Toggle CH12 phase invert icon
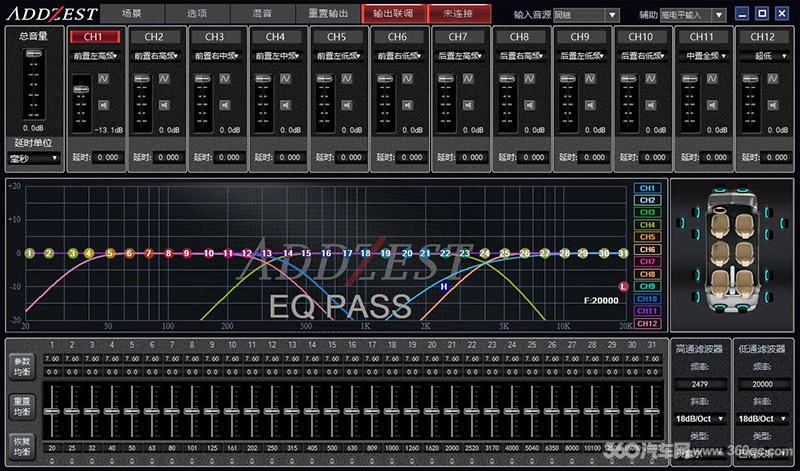Screen dimensions: 800x471 [x=773, y=79]
